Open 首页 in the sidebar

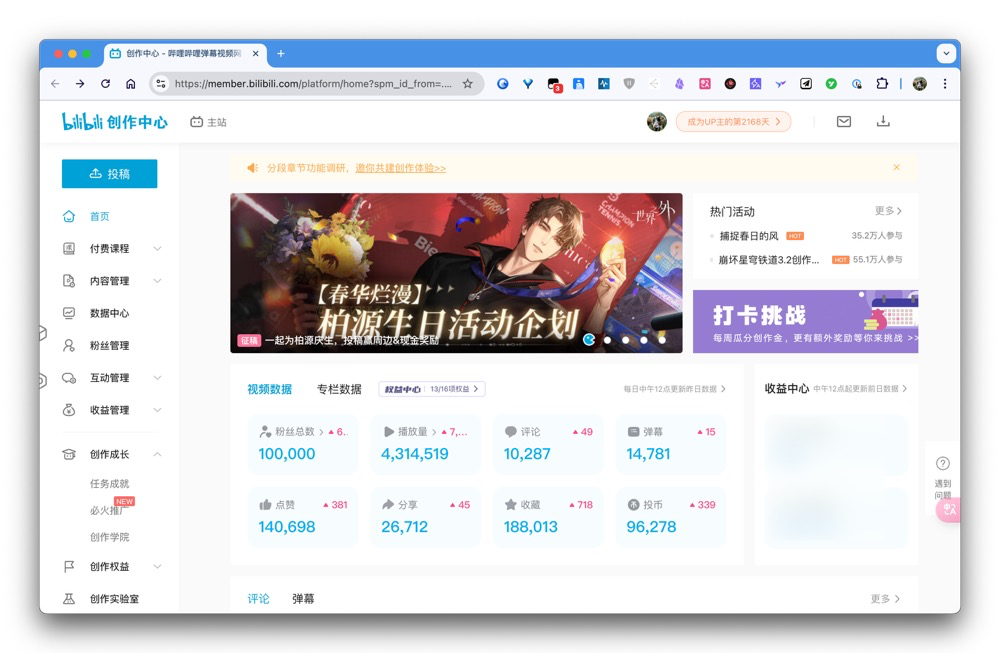[99, 216]
